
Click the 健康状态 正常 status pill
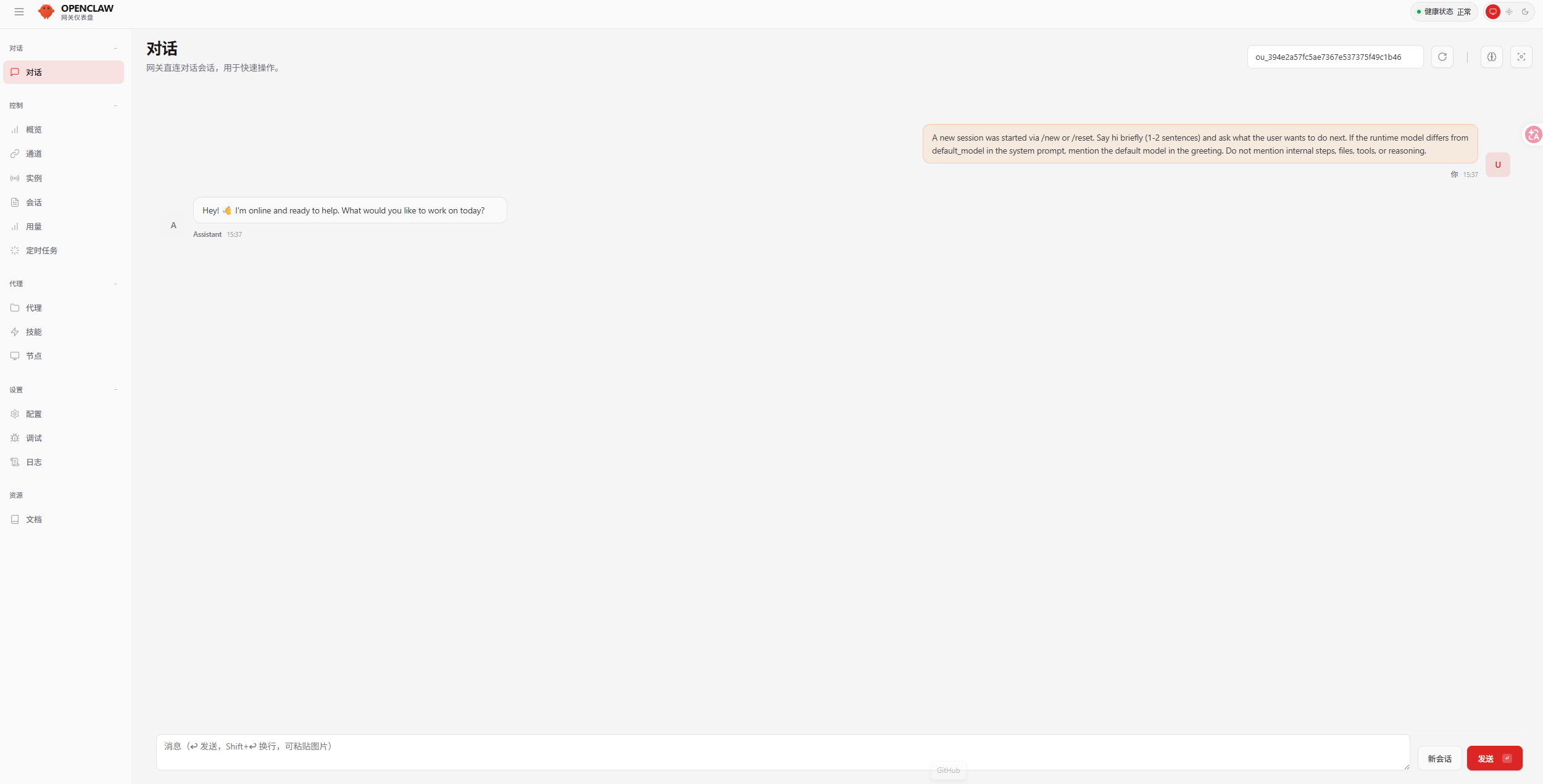(x=1444, y=12)
